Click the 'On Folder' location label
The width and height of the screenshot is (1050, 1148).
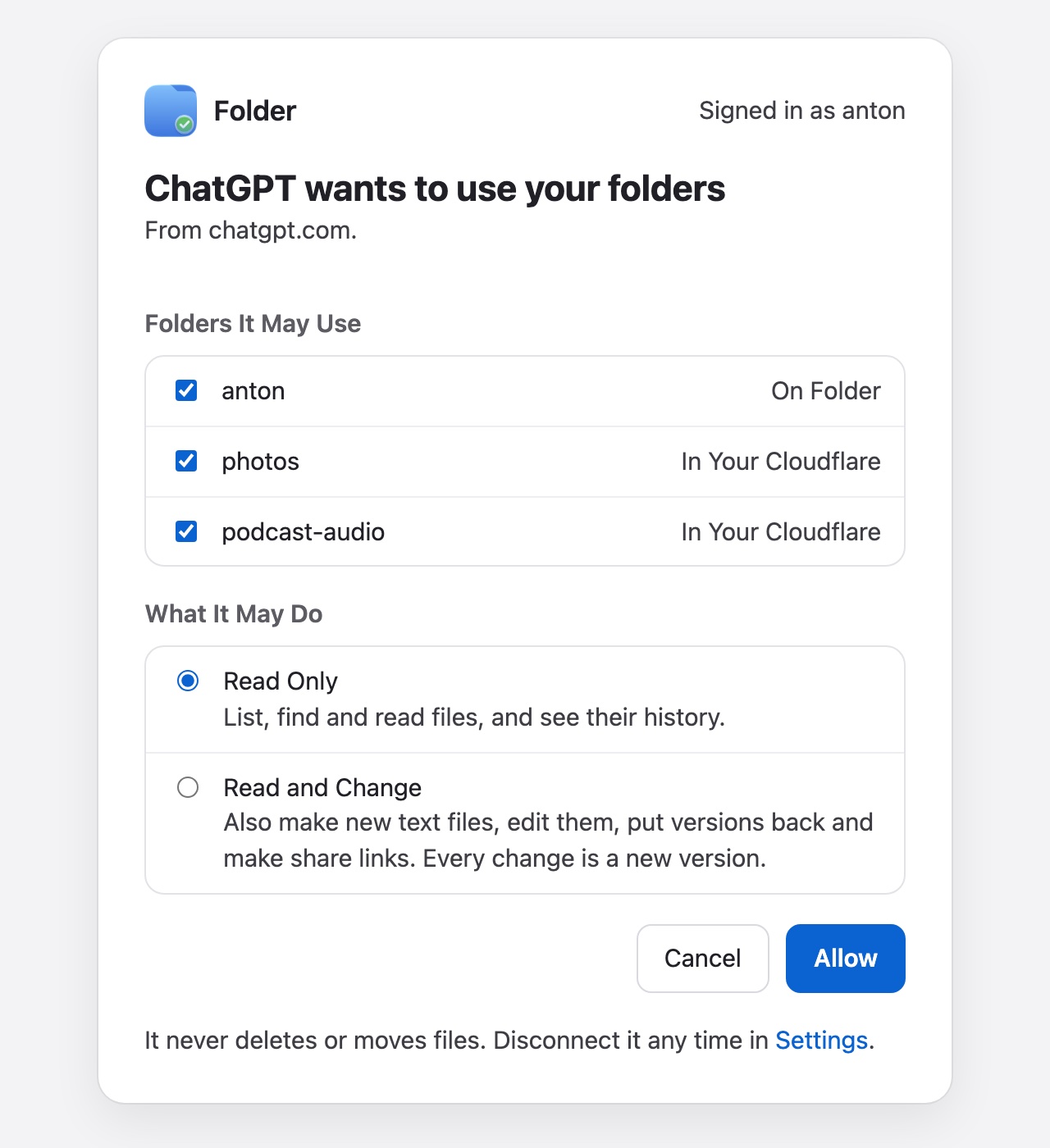pos(826,391)
